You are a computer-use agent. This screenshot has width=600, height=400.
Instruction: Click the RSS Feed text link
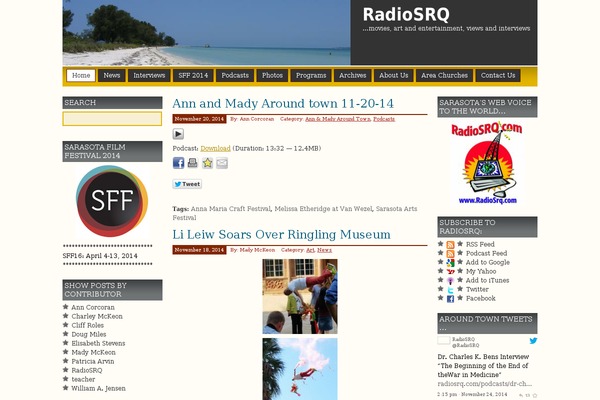pyautogui.click(x=480, y=245)
